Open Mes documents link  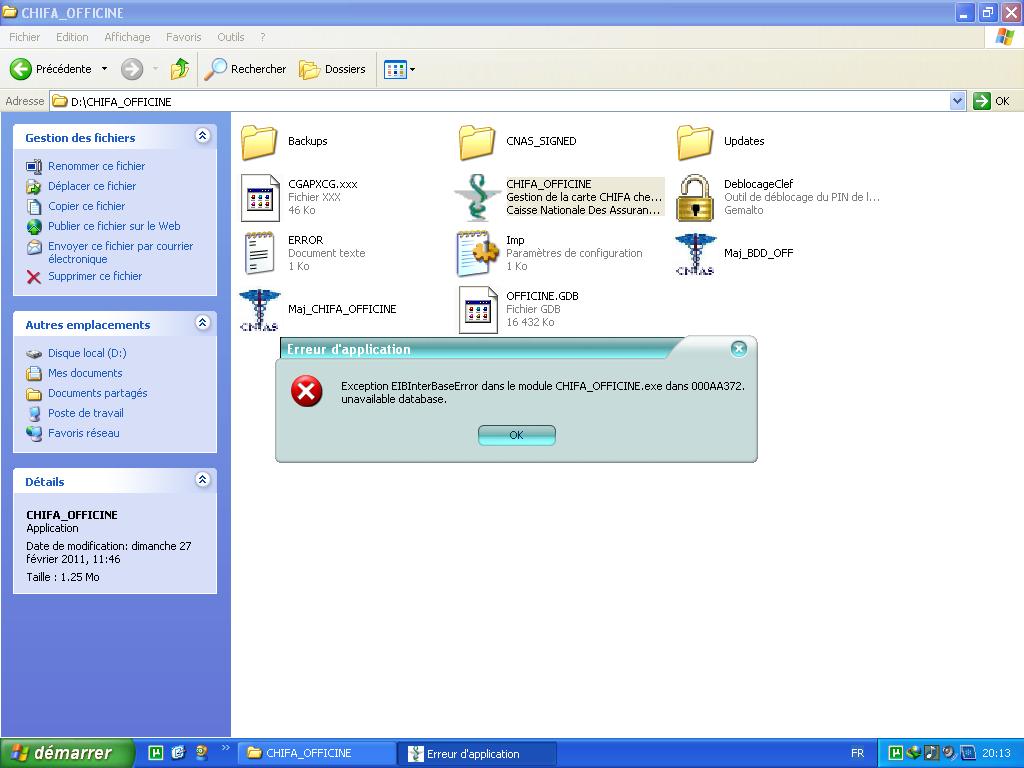[x=85, y=374]
